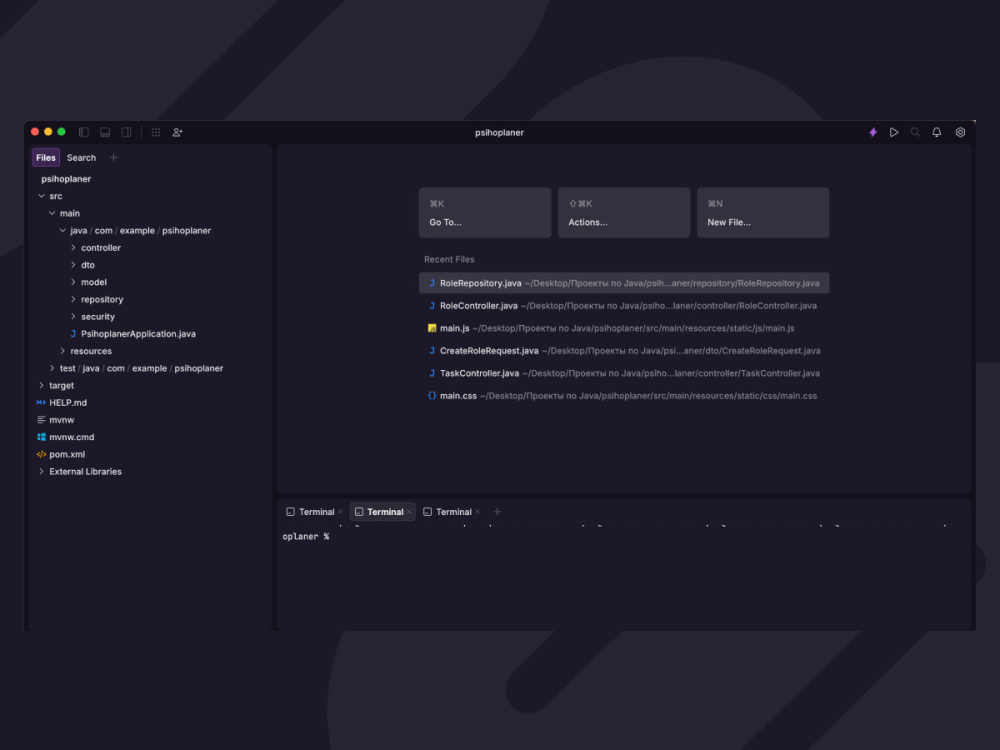This screenshot has width=1000, height=750.
Task: Click the Java icon beside PsihoplanerApplication.java
Action: [73, 334]
